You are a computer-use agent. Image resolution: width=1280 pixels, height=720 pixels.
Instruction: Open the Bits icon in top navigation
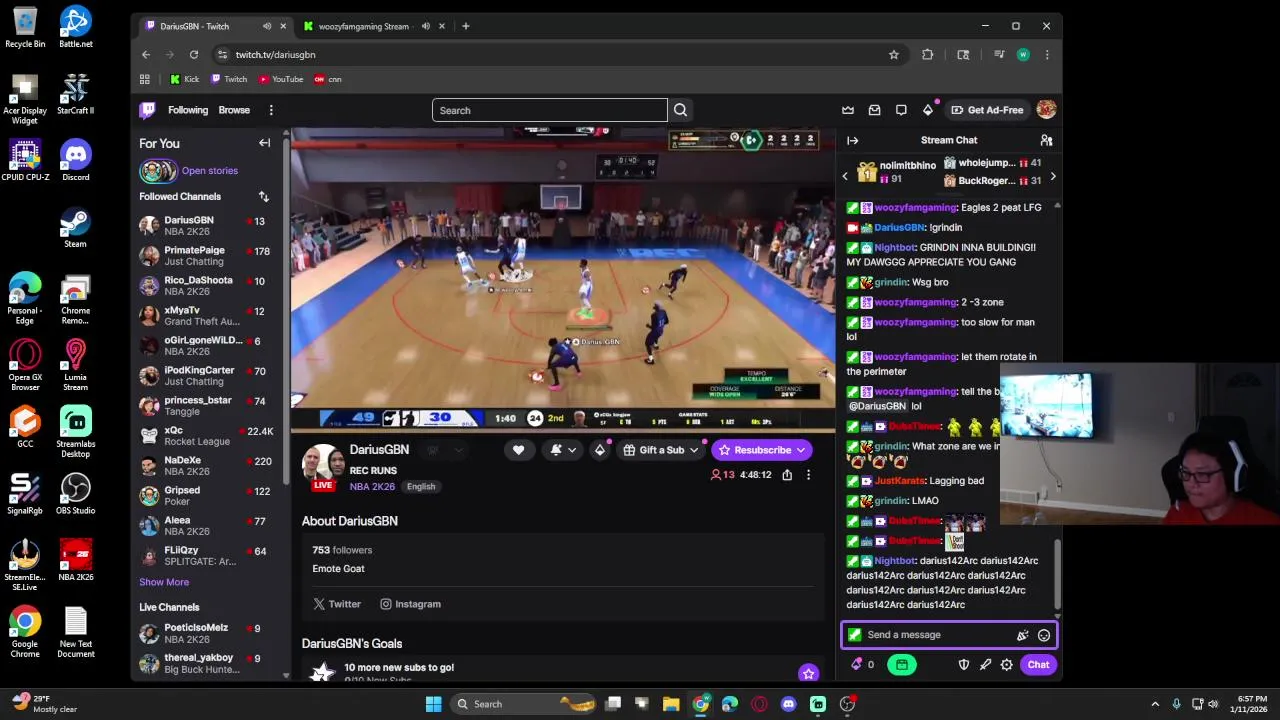(928, 110)
